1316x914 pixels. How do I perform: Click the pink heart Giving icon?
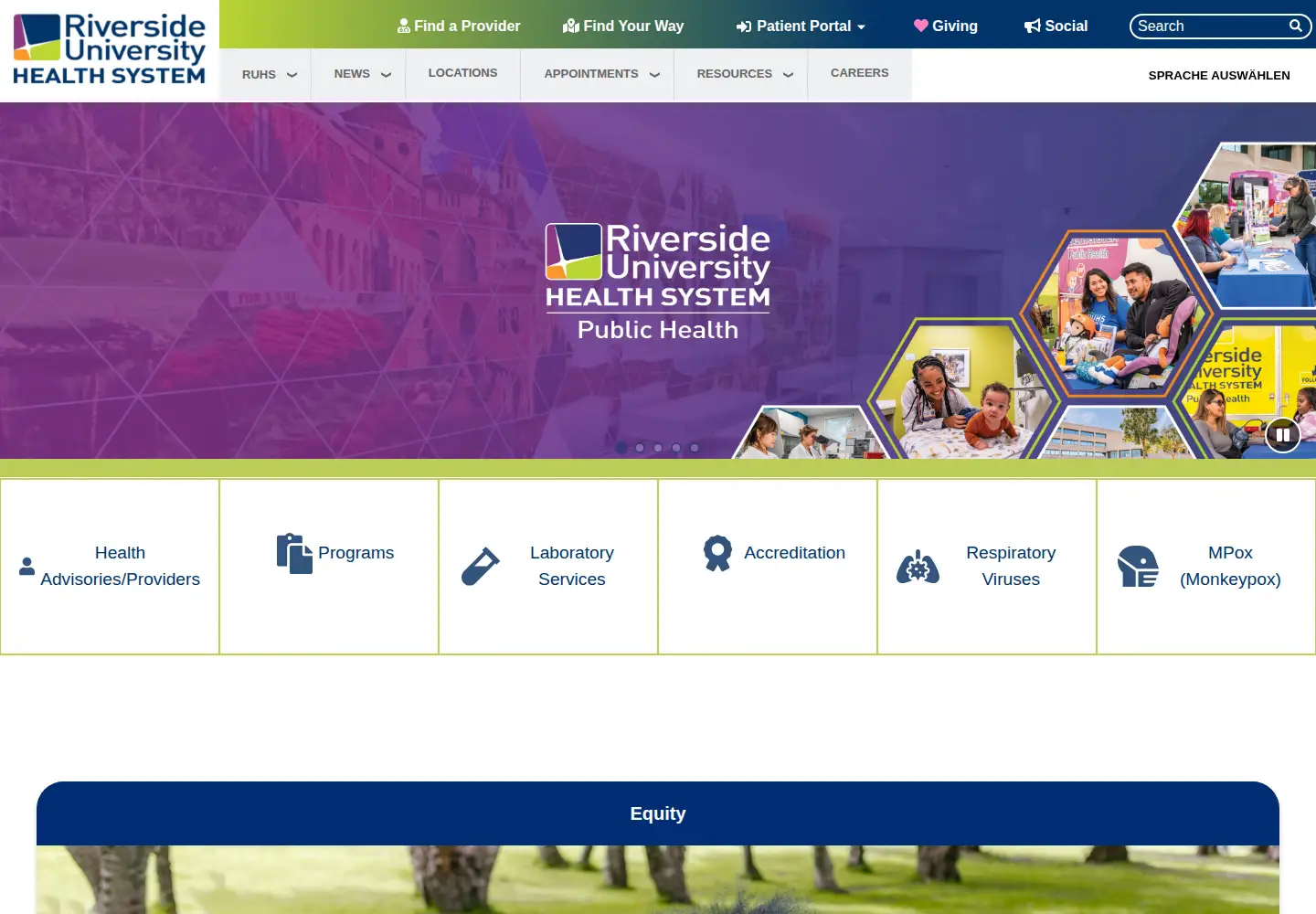click(921, 26)
